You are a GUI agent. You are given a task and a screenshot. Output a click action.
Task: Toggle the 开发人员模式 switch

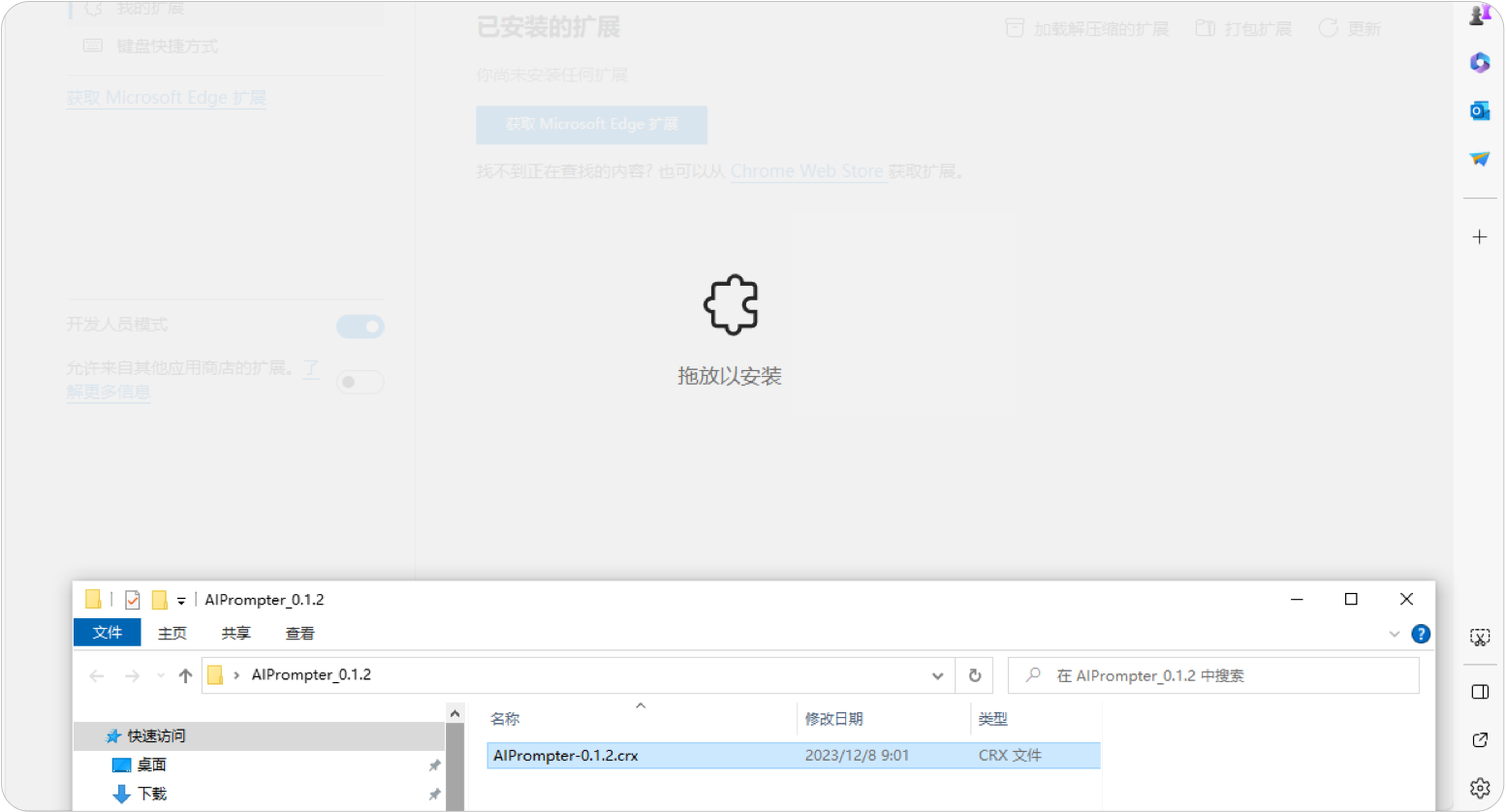(361, 327)
